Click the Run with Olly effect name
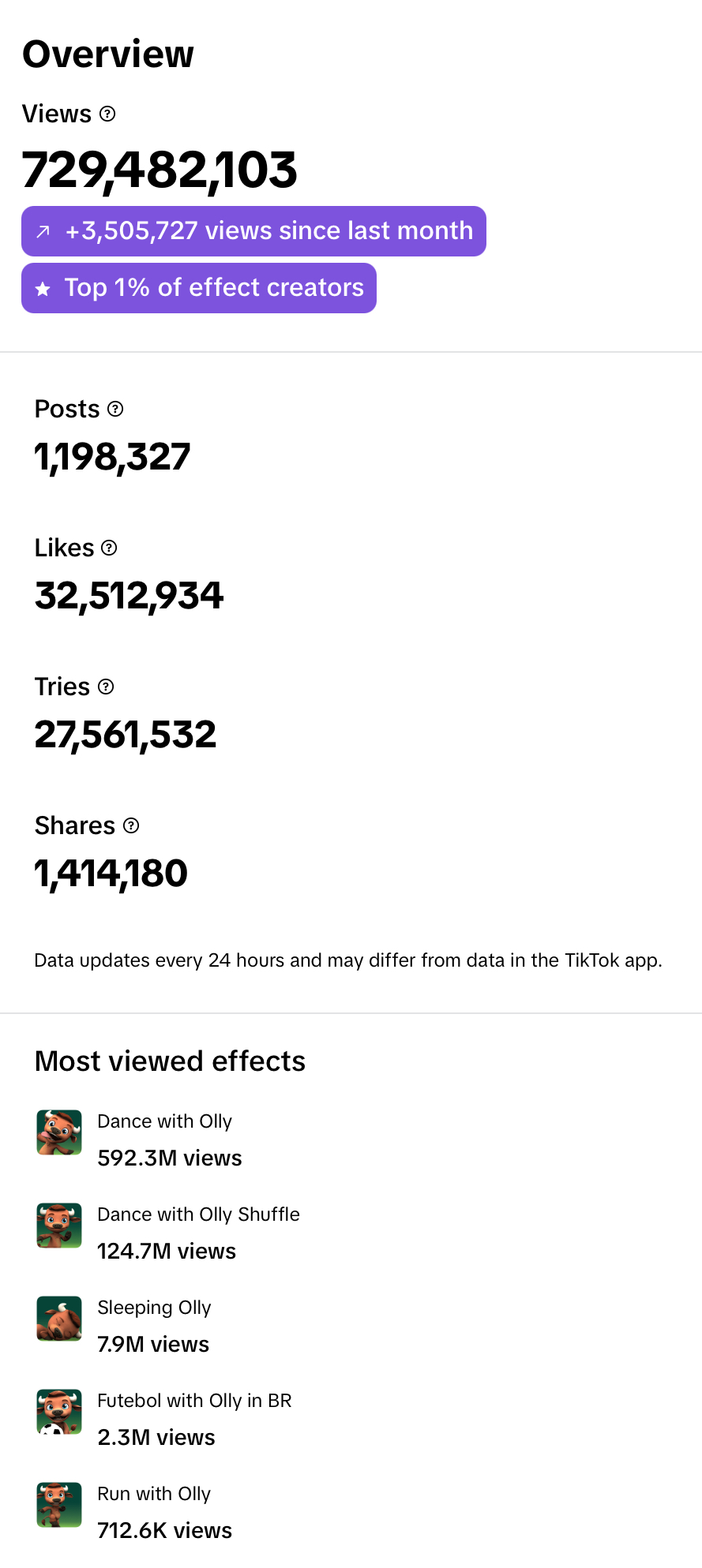The width and height of the screenshot is (702, 1568). [154, 1494]
